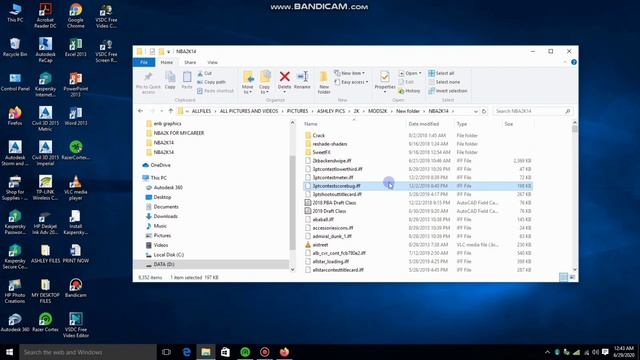
Task: Open the address bar history dropdown
Action: 476,111
